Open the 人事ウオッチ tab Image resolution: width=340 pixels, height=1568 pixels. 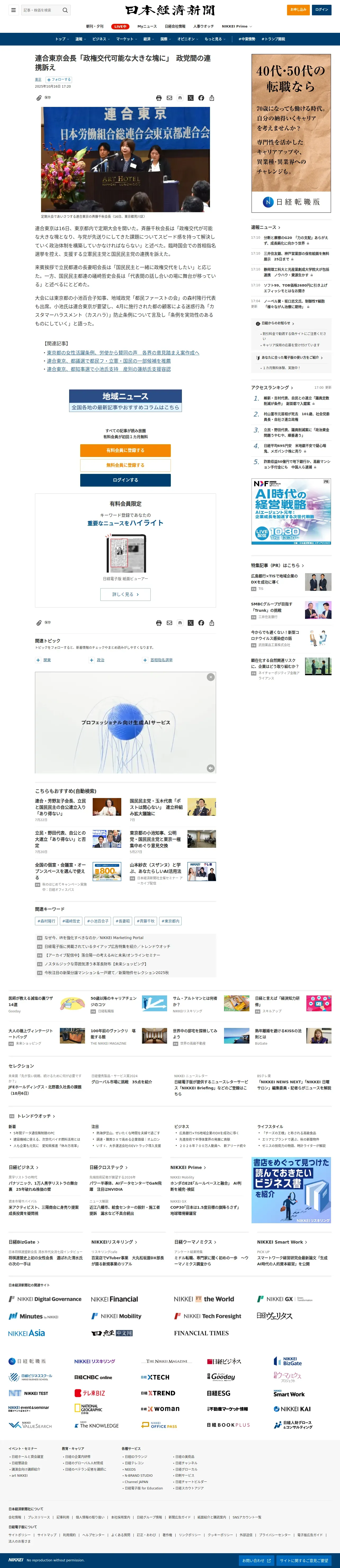(x=204, y=26)
